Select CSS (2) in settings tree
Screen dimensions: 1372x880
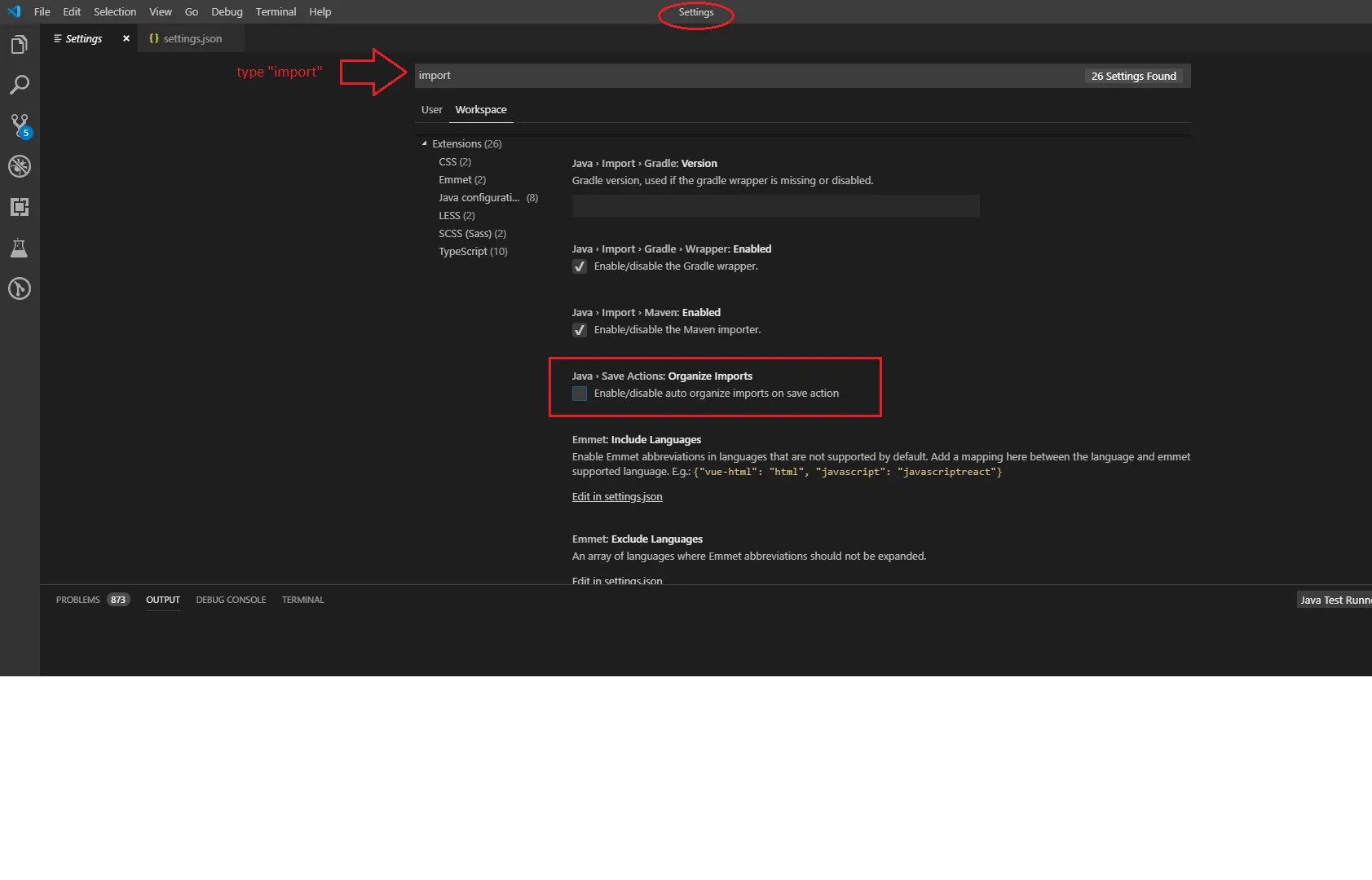tap(455, 161)
